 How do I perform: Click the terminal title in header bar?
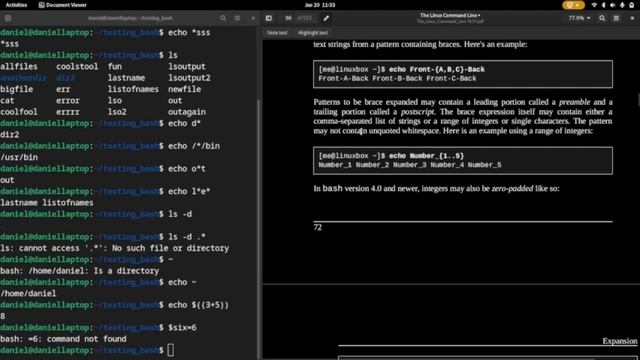point(131,18)
